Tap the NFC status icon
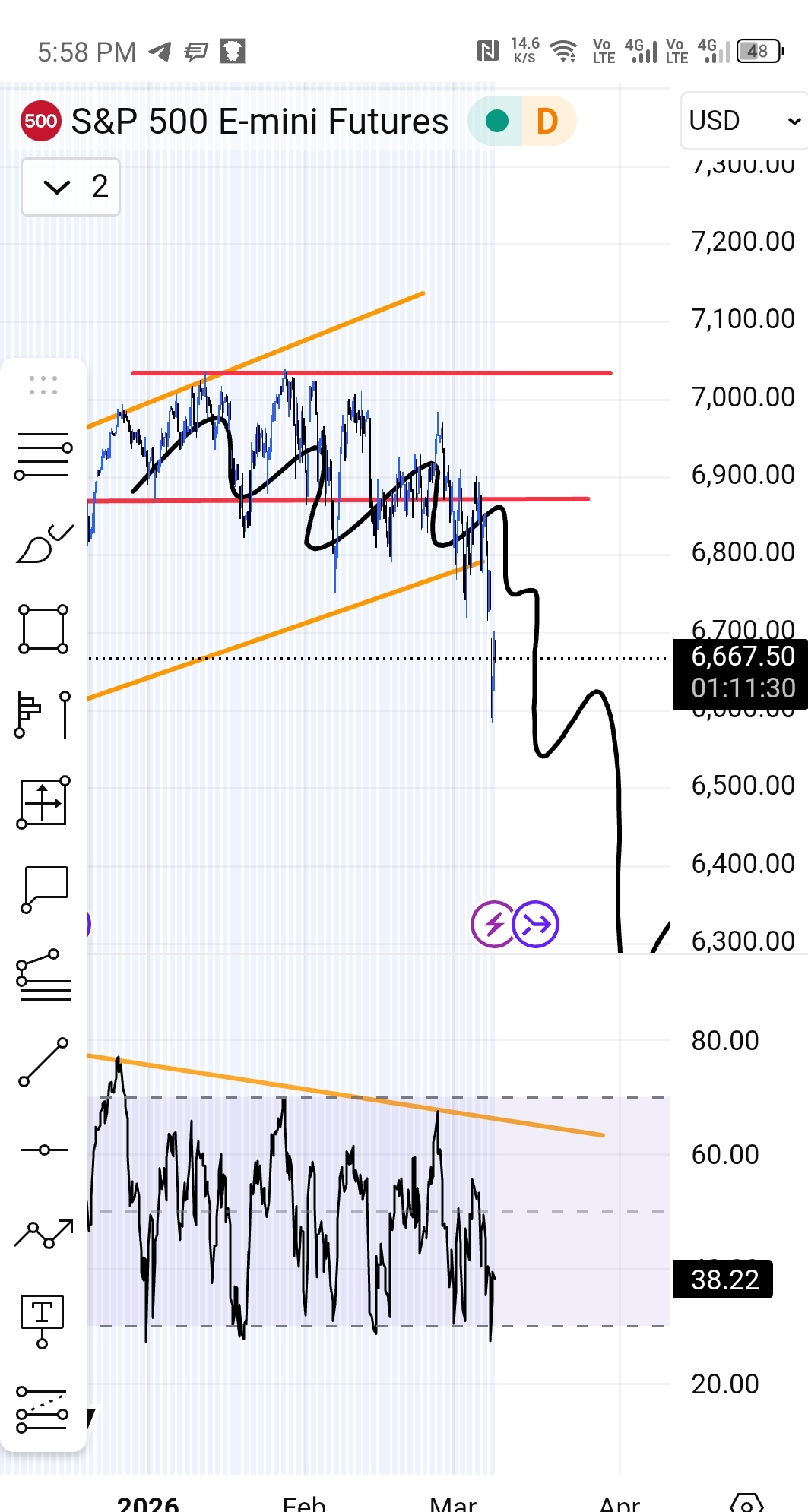Screen dimensions: 808x1512 click(487, 52)
